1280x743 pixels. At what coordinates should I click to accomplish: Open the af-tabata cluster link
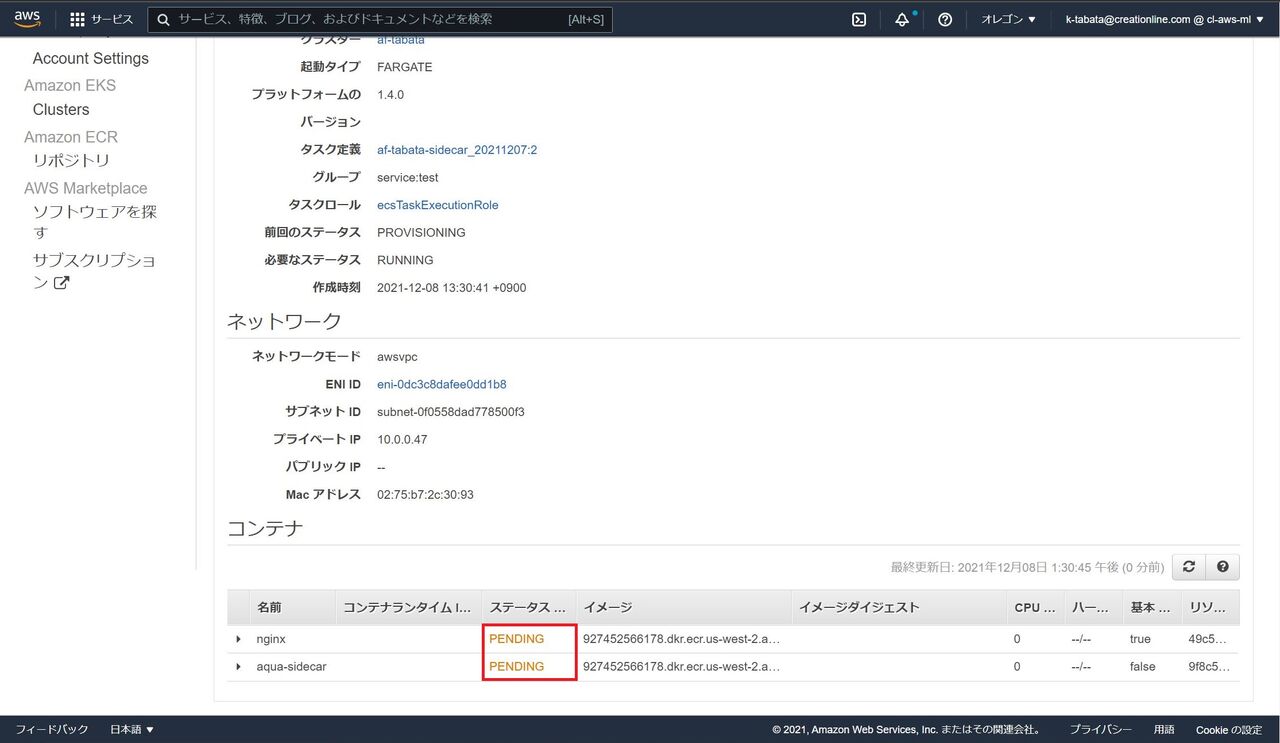point(400,40)
